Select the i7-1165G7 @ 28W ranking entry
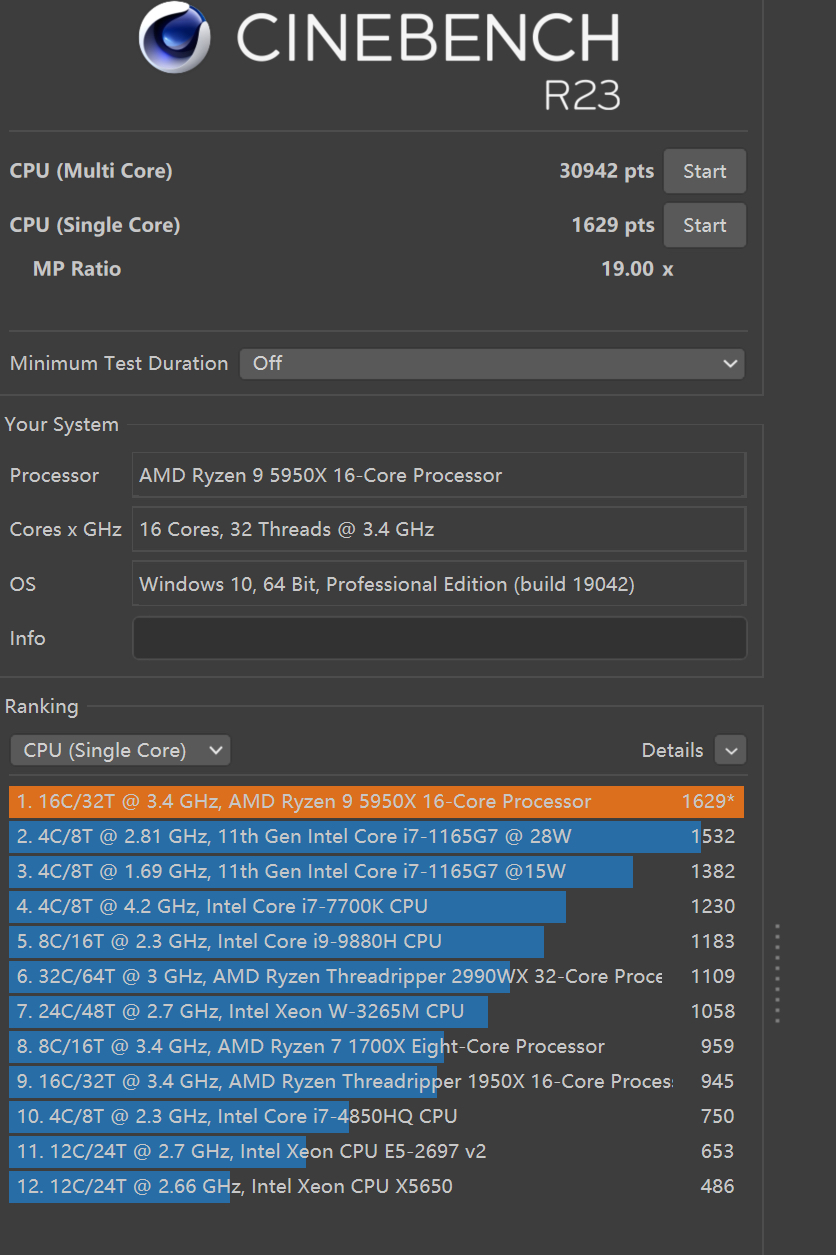Screen dimensions: 836x1255 tap(376, 836)
